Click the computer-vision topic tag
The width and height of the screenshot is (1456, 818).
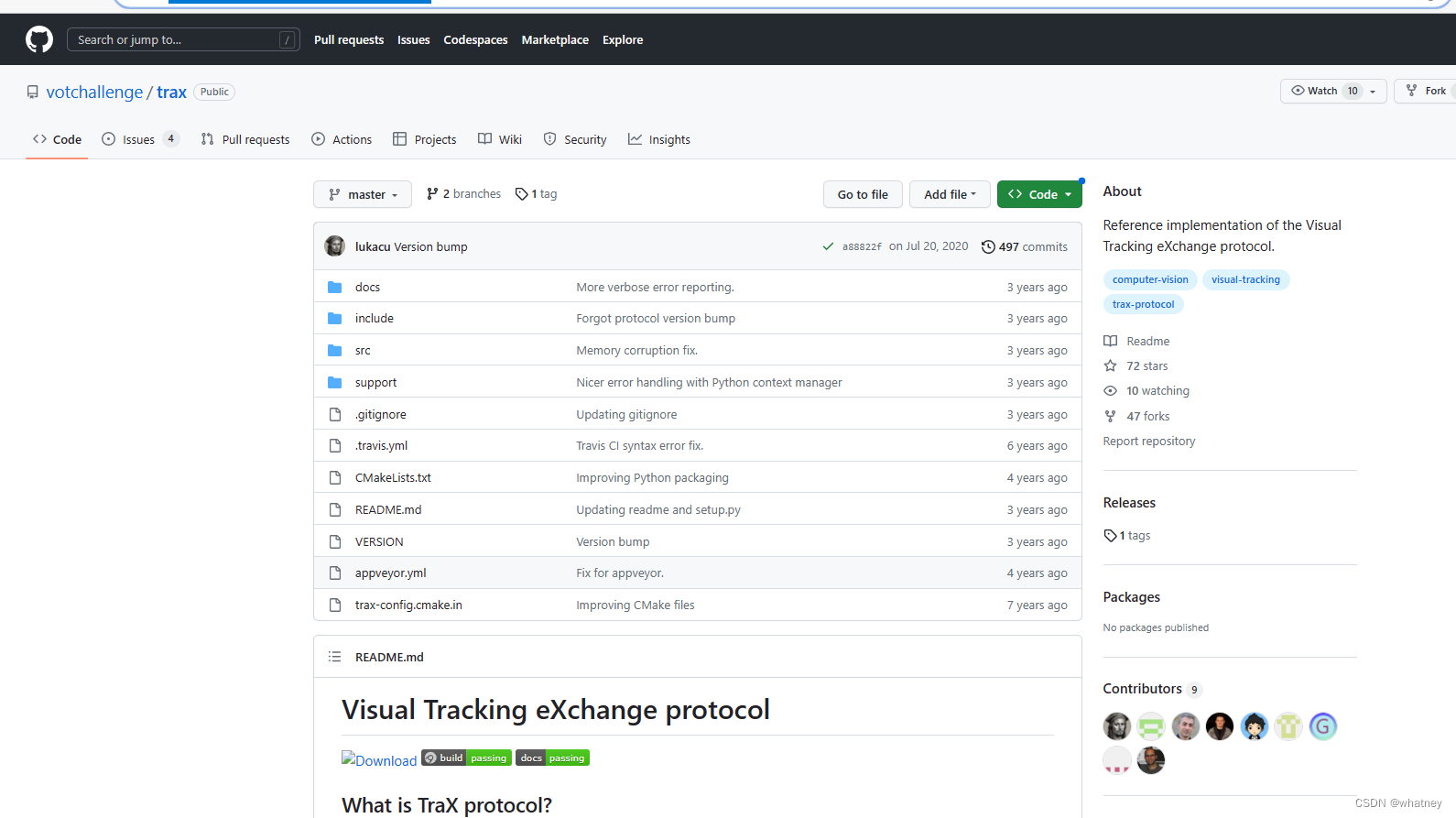[1150, 279]
